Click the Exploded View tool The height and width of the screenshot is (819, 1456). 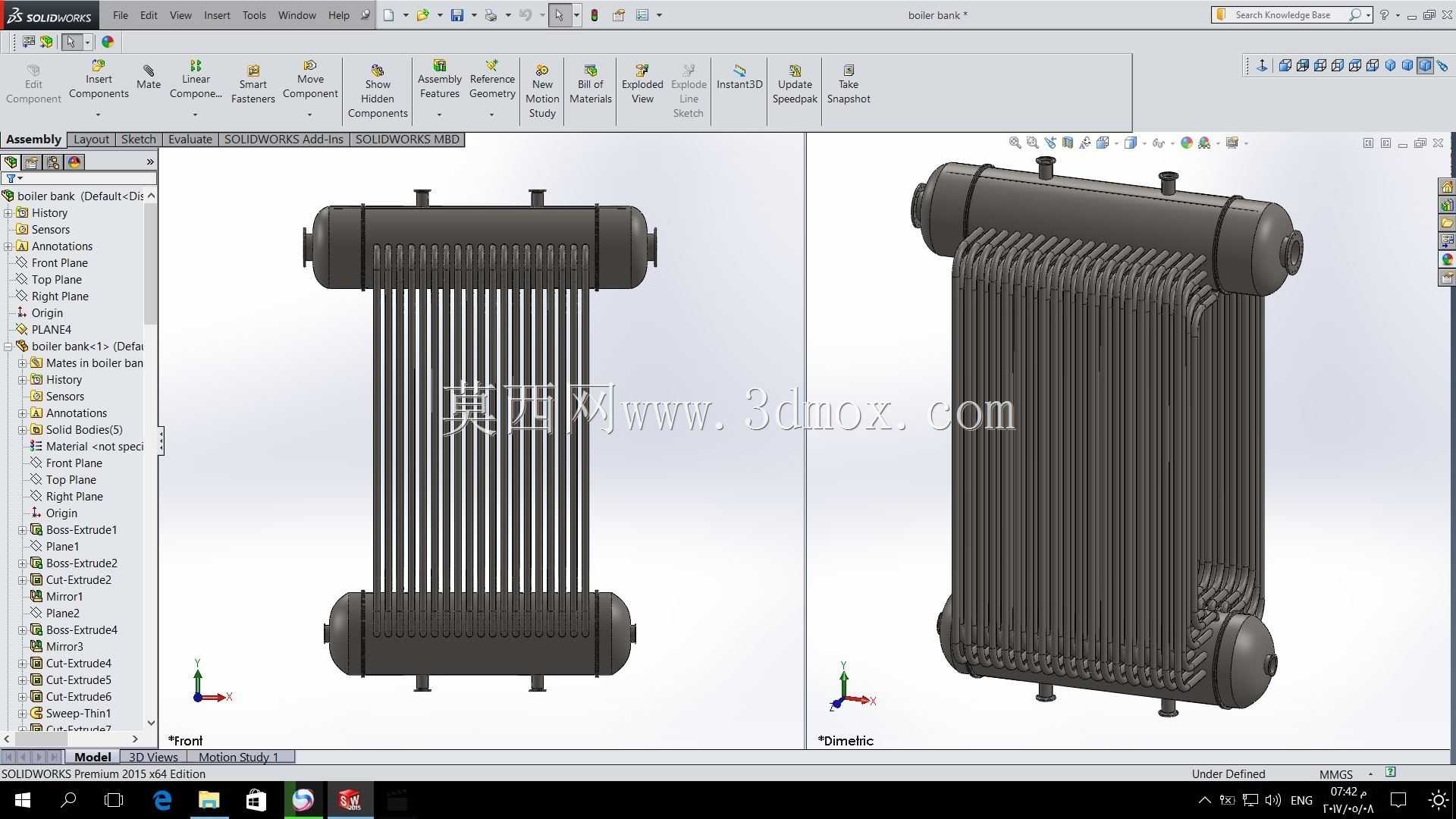[x=642, y=84]
